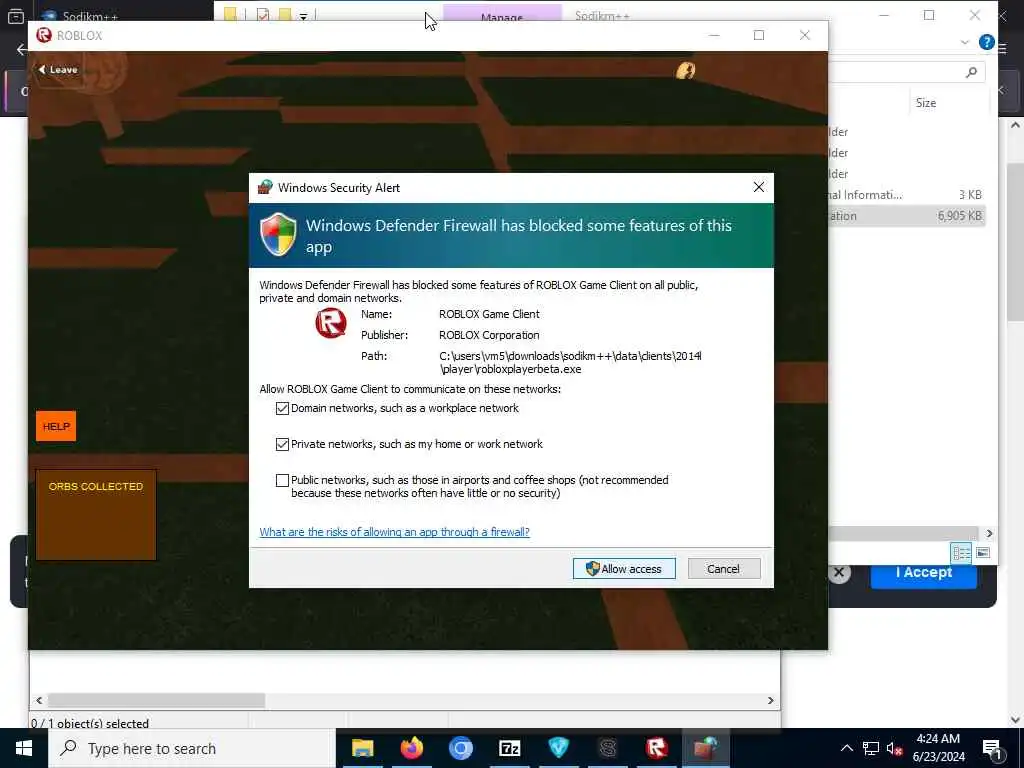Image resolution: width=1024 pixels, height=768 pixels.
Task: Click the Allow access button
Action: pos(624,569)
